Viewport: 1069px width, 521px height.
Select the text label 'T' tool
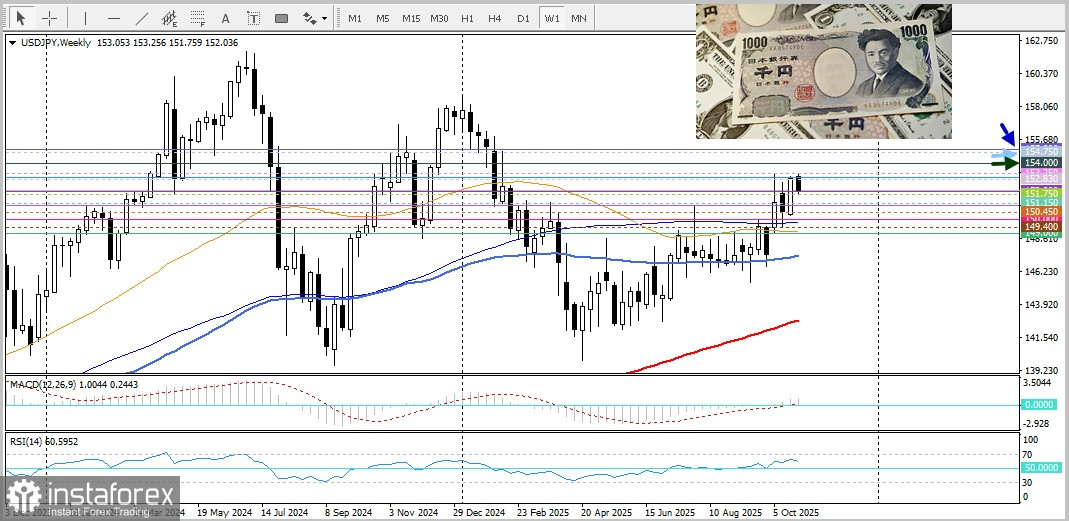(254, 18)
